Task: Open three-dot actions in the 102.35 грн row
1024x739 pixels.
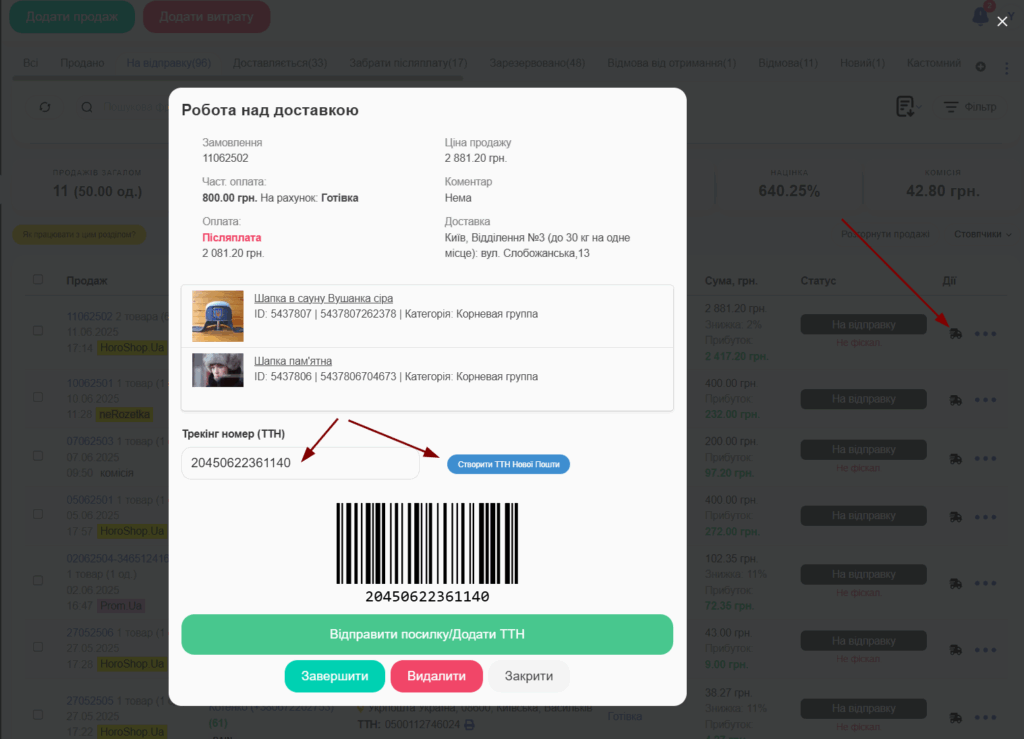Action: (x=985, y=583)
